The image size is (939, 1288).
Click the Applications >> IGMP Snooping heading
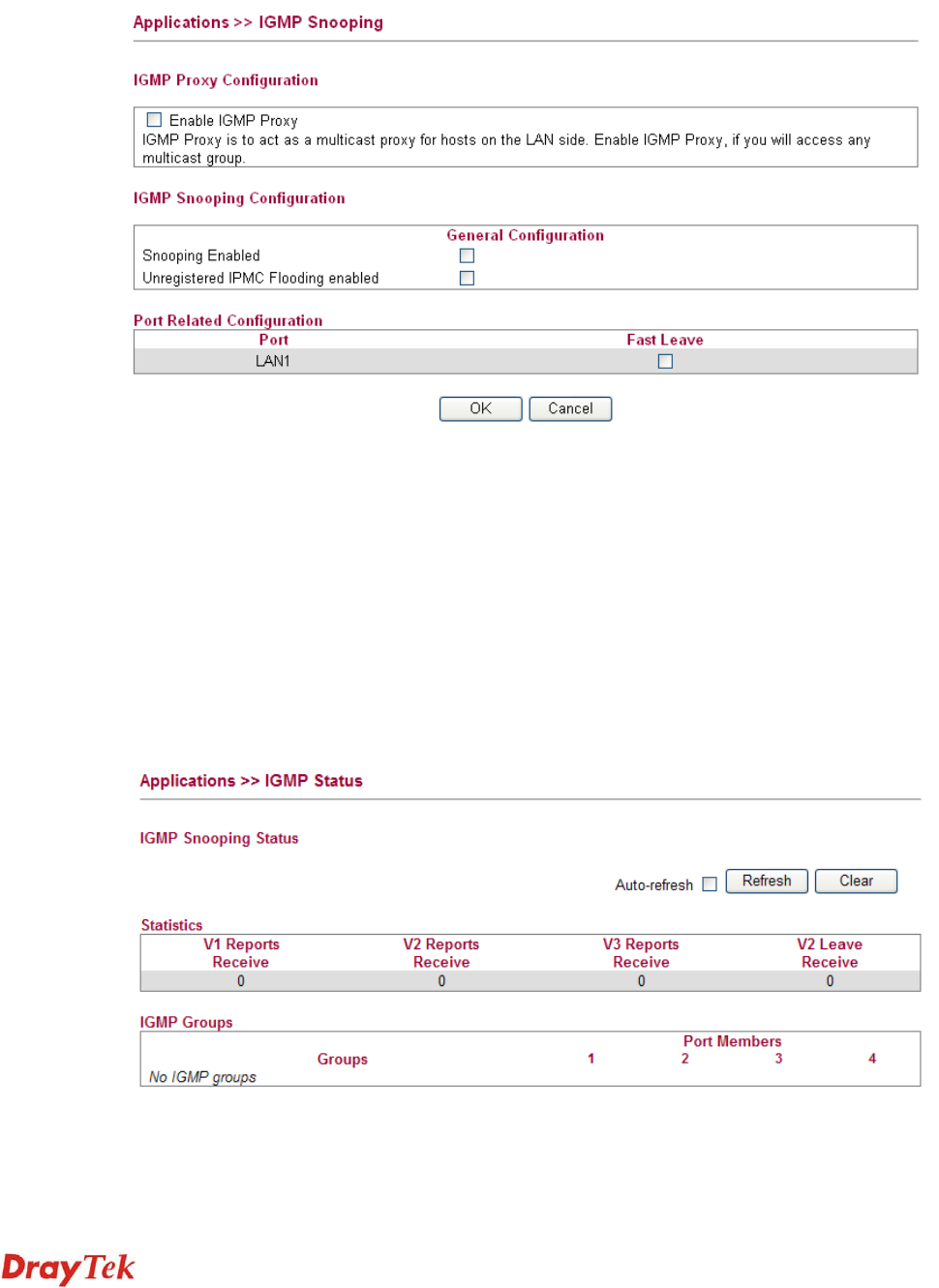coord(257,22)
